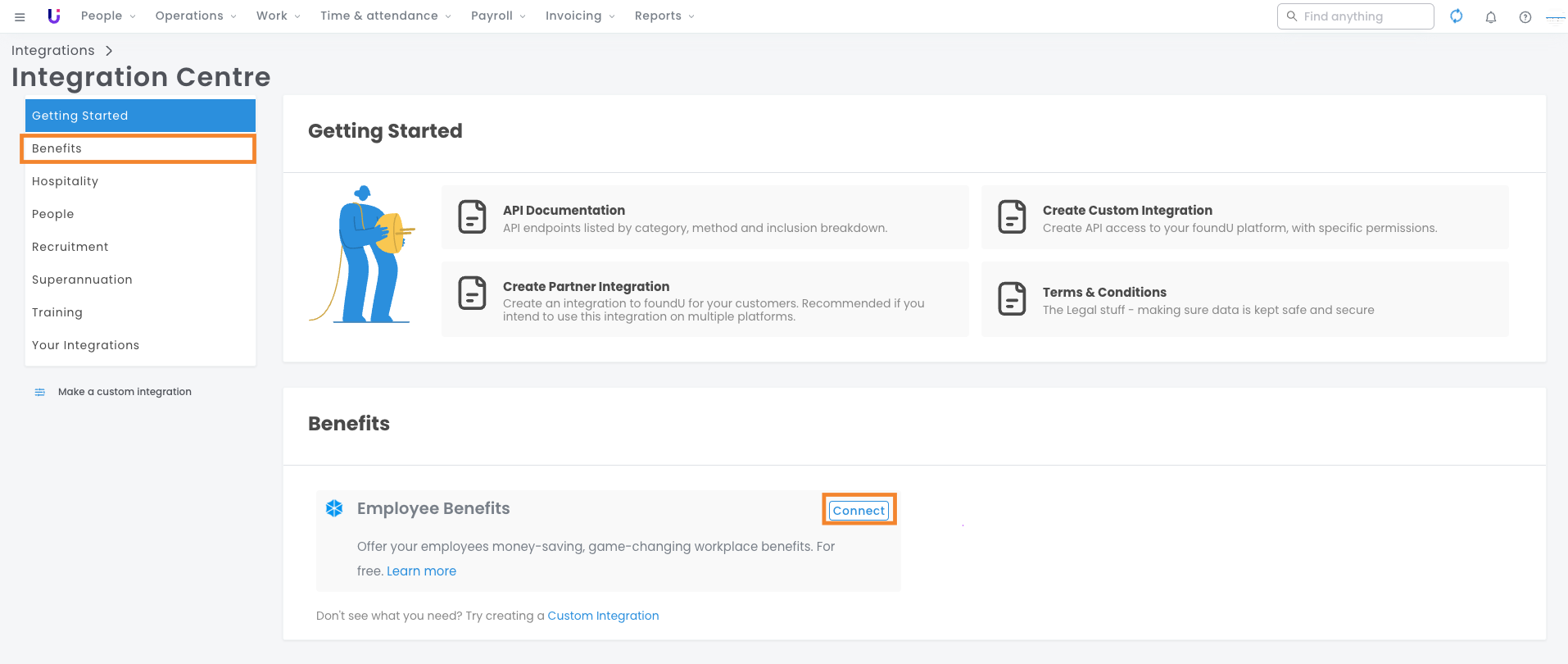Viewport: 1568px width, 664px height.
Task: Click the Terms & Conditions document icon
Action: [1012, 299]
